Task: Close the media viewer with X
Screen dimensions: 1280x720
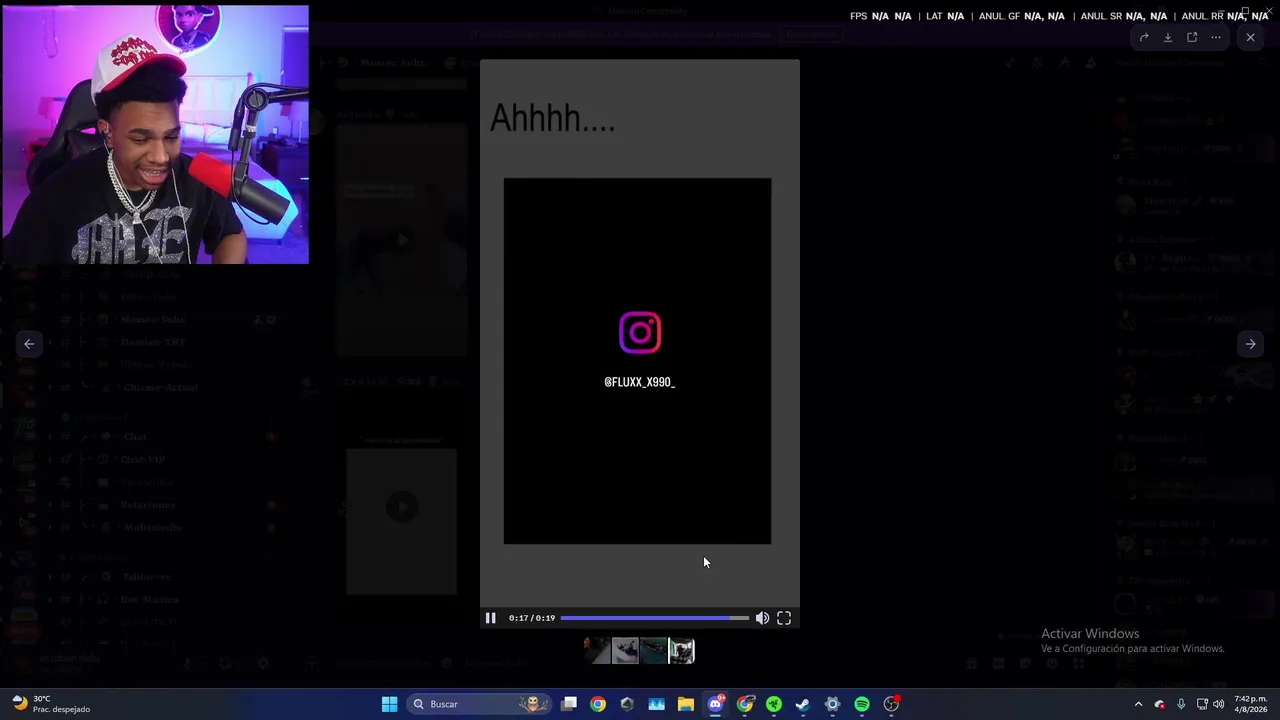Action: [1250, 37]
